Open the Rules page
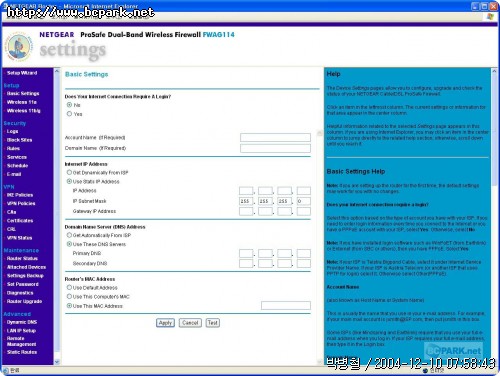This screenshot has width=500, height=376. (13, 148)
